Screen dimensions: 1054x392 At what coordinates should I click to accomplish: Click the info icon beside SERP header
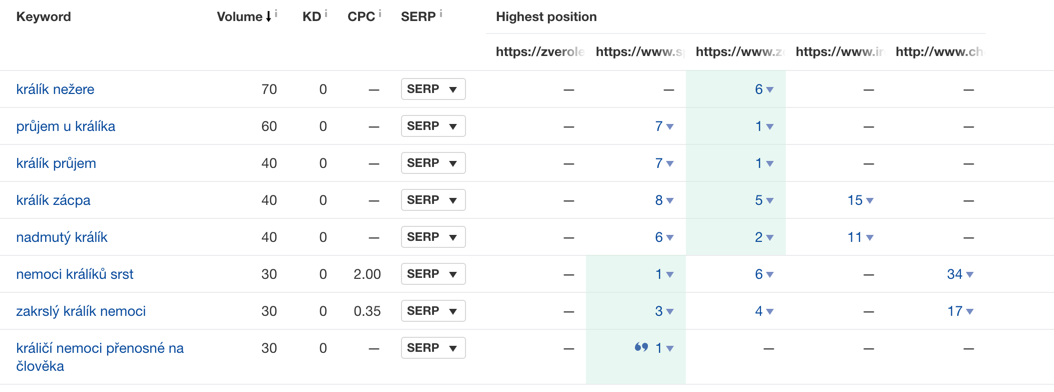click(441, 14)
